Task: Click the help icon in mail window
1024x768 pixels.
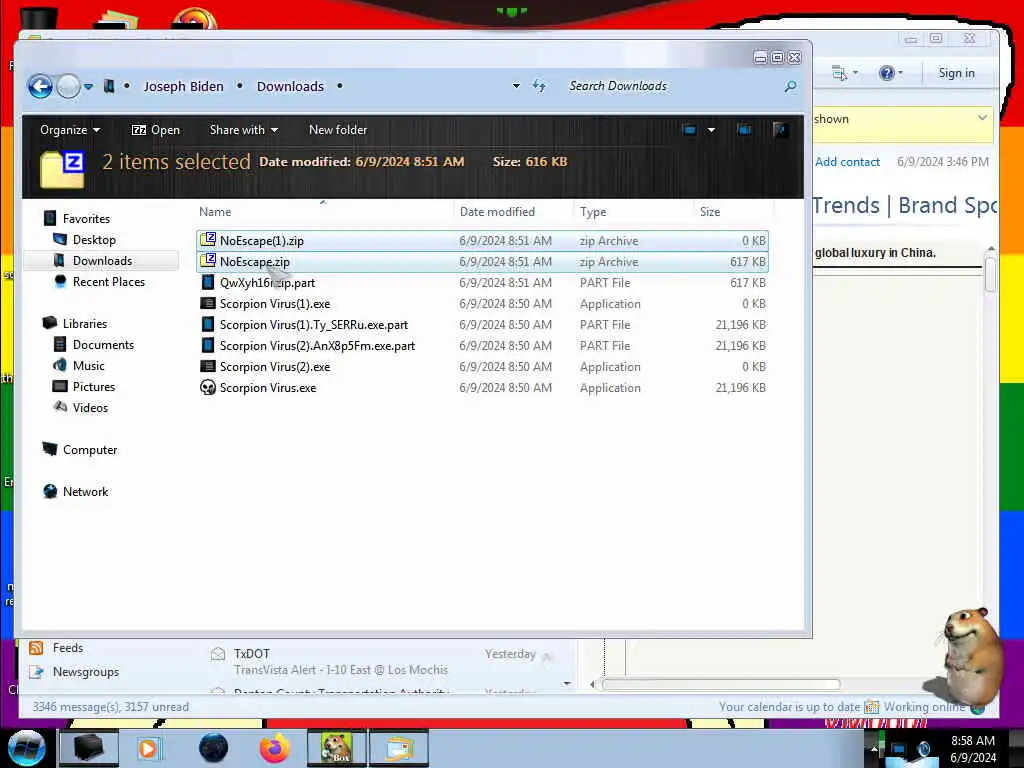Action: coord(886,72)
